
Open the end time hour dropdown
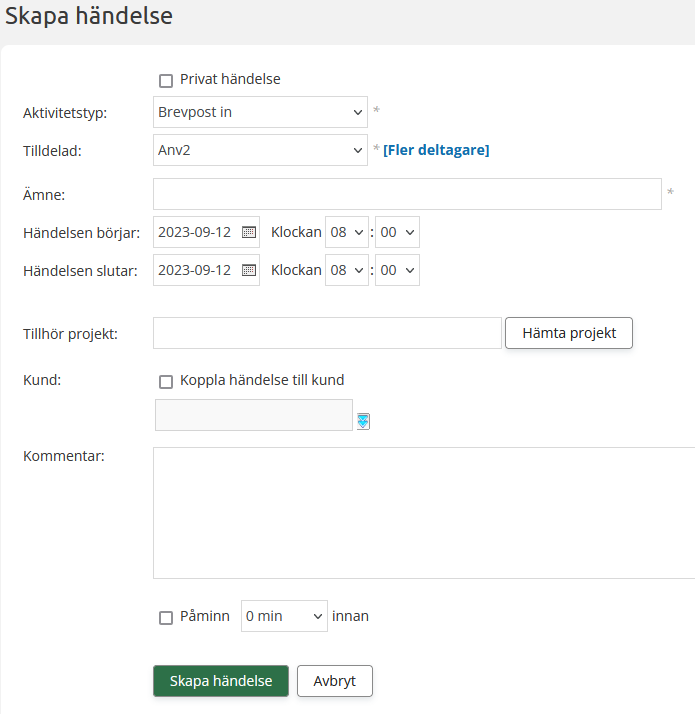pos(347,270)
